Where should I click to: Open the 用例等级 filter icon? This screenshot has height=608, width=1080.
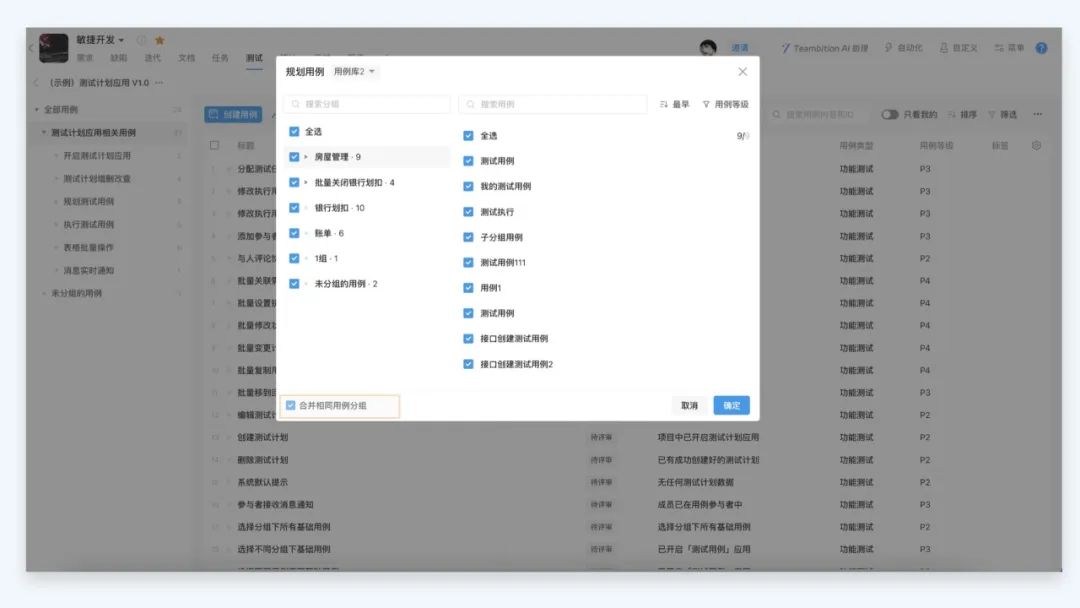pyautogui.click(x=706, y=104)
